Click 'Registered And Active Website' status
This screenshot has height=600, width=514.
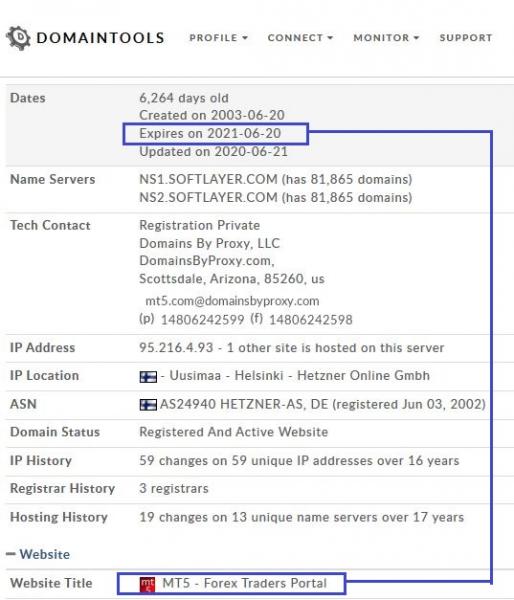tap(233, 432)
